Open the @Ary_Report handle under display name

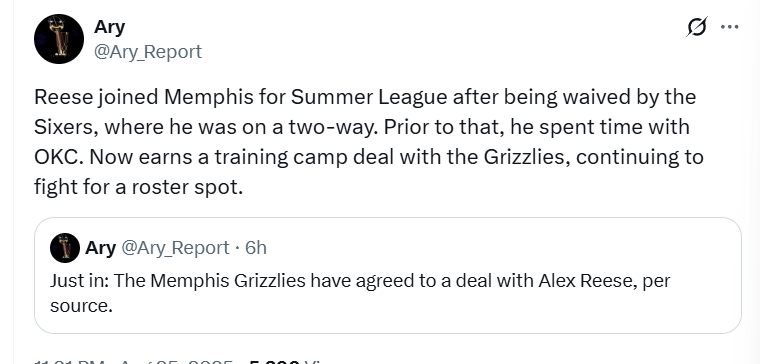[148, 51]
